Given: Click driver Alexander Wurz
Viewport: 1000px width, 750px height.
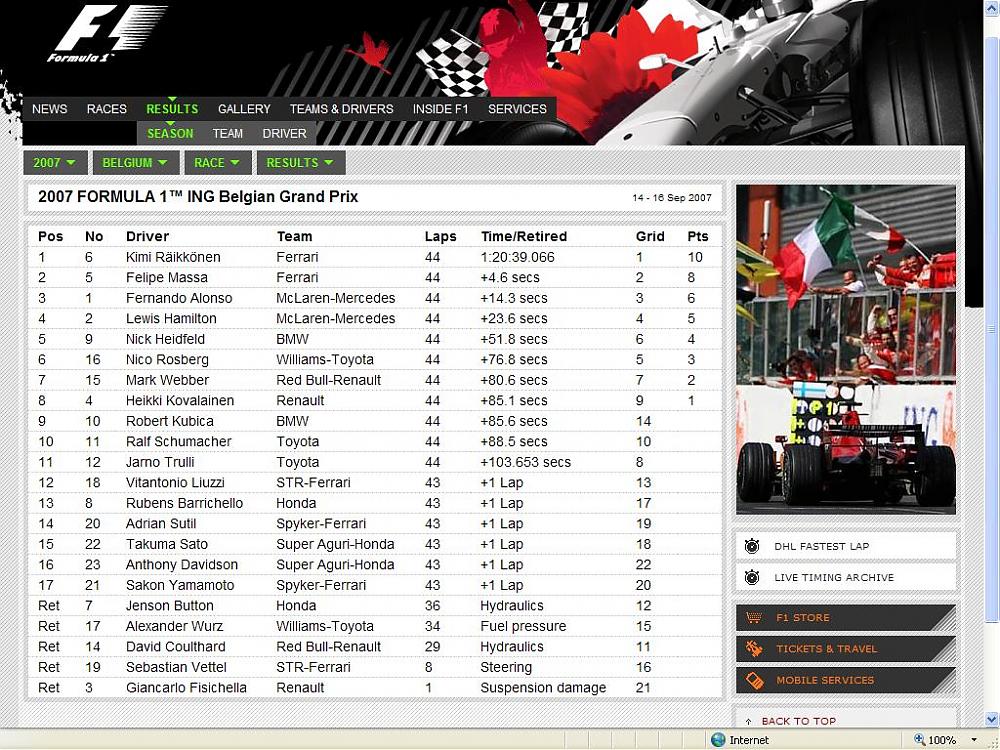Looking at the screenshot, I should click(x=174, y=626).
